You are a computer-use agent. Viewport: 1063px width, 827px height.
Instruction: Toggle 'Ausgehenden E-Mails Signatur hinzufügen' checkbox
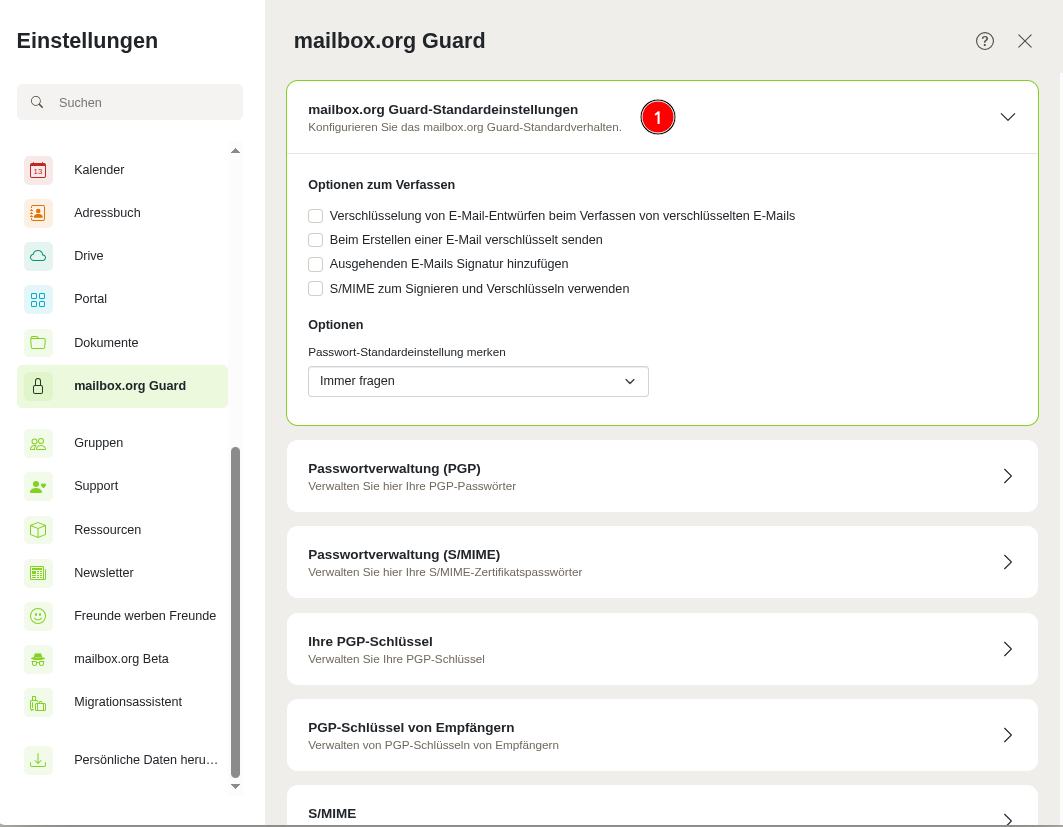pos(315,264)
